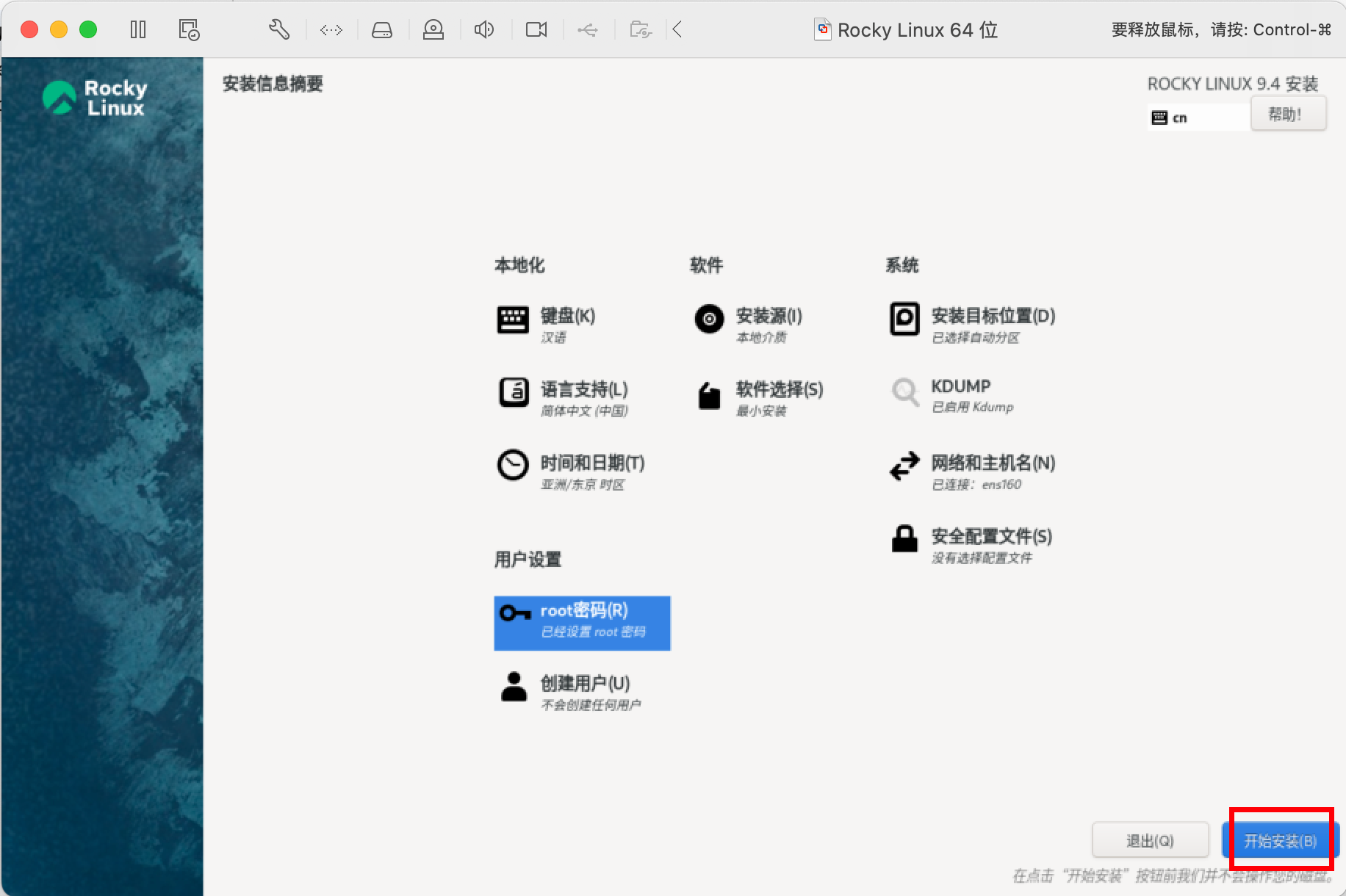Click the 亚洲/东京 时区 status text

583,485
